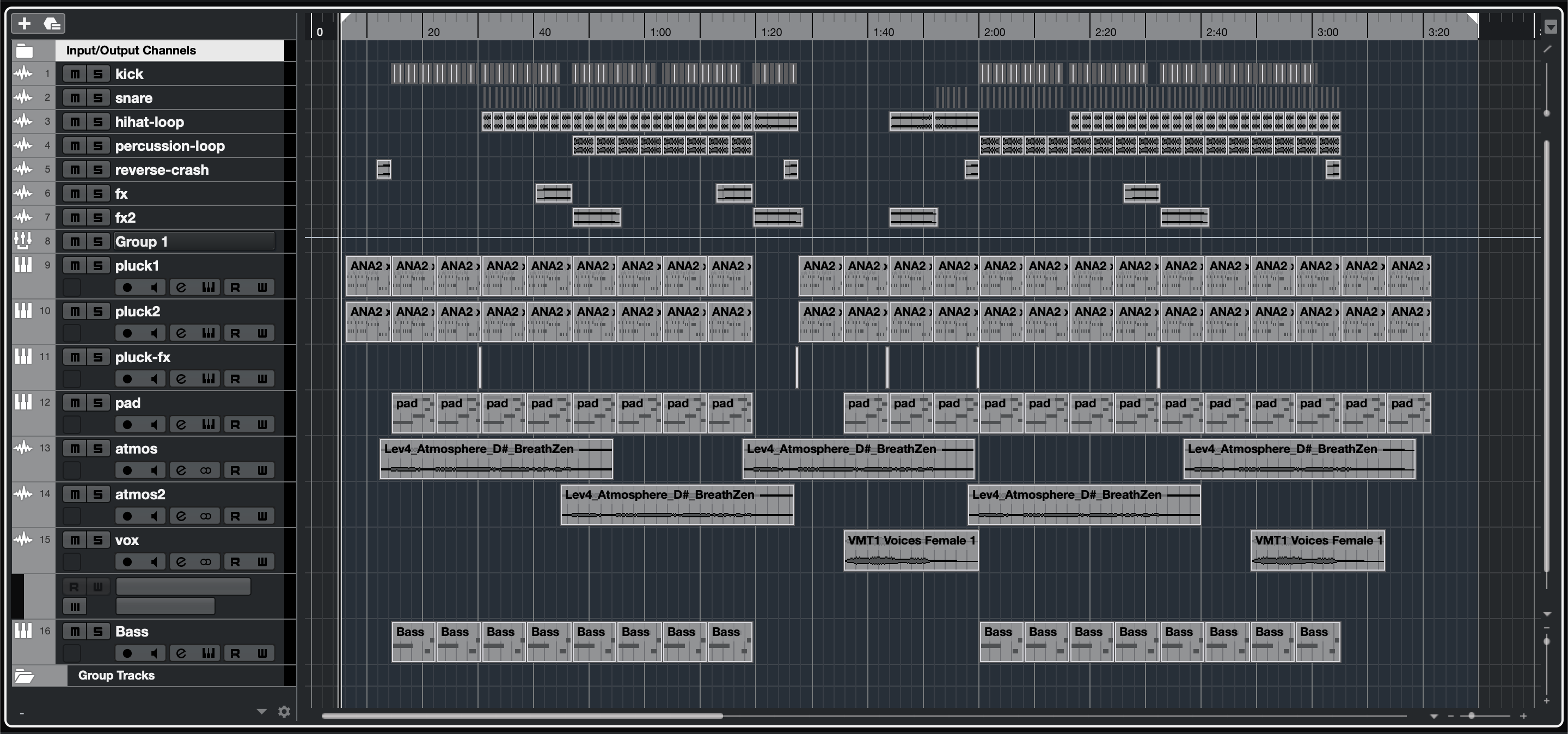Screen dimensions: 1568x734
Task: Open horizontal zoom presets dropdown arrow
Action: click(x=1434, y=715)
